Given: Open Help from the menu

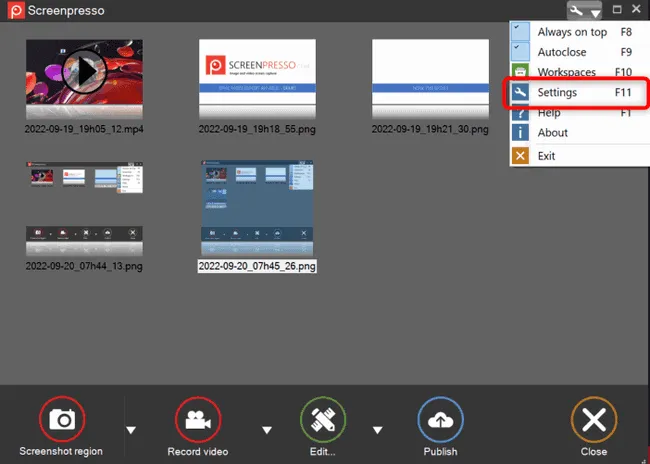Looking at the screenshot, I should pos(549,114).
